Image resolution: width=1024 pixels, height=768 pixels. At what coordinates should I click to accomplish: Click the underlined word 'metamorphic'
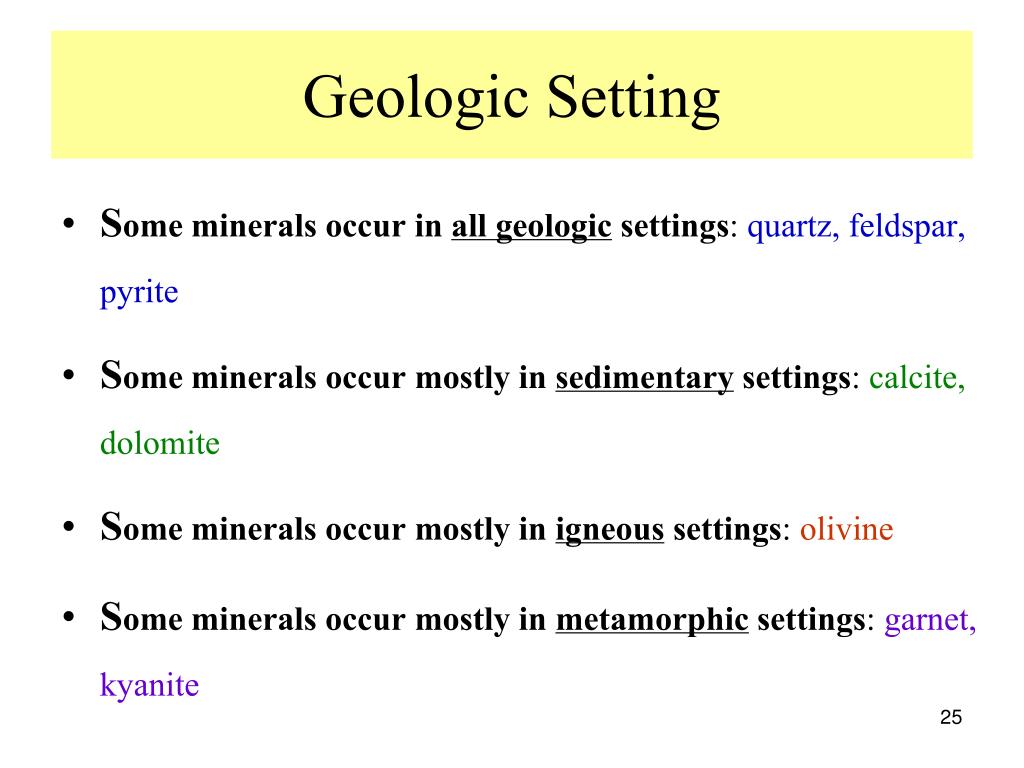[x=652, y=620]
